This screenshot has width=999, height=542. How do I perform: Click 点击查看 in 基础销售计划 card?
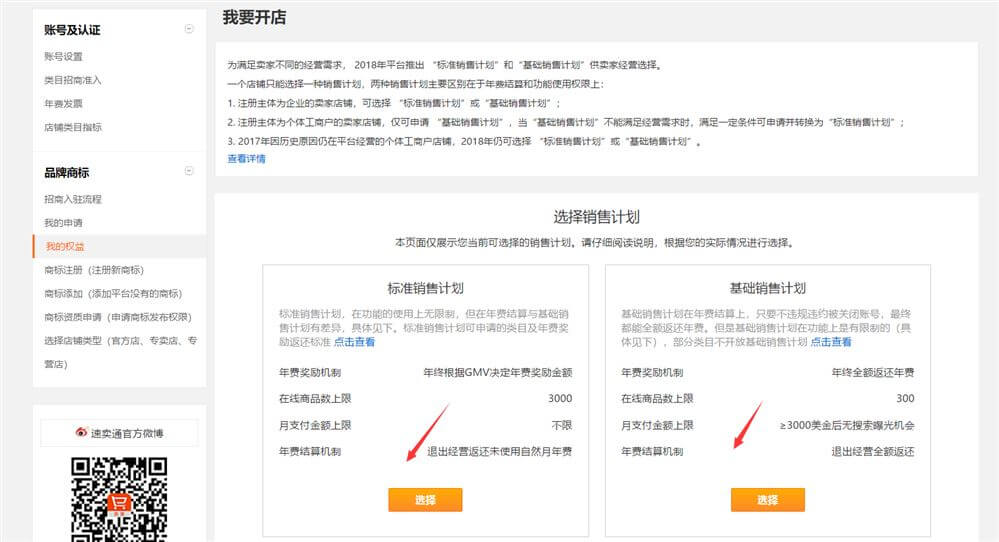pyautogui.click(x=831, y=342)
